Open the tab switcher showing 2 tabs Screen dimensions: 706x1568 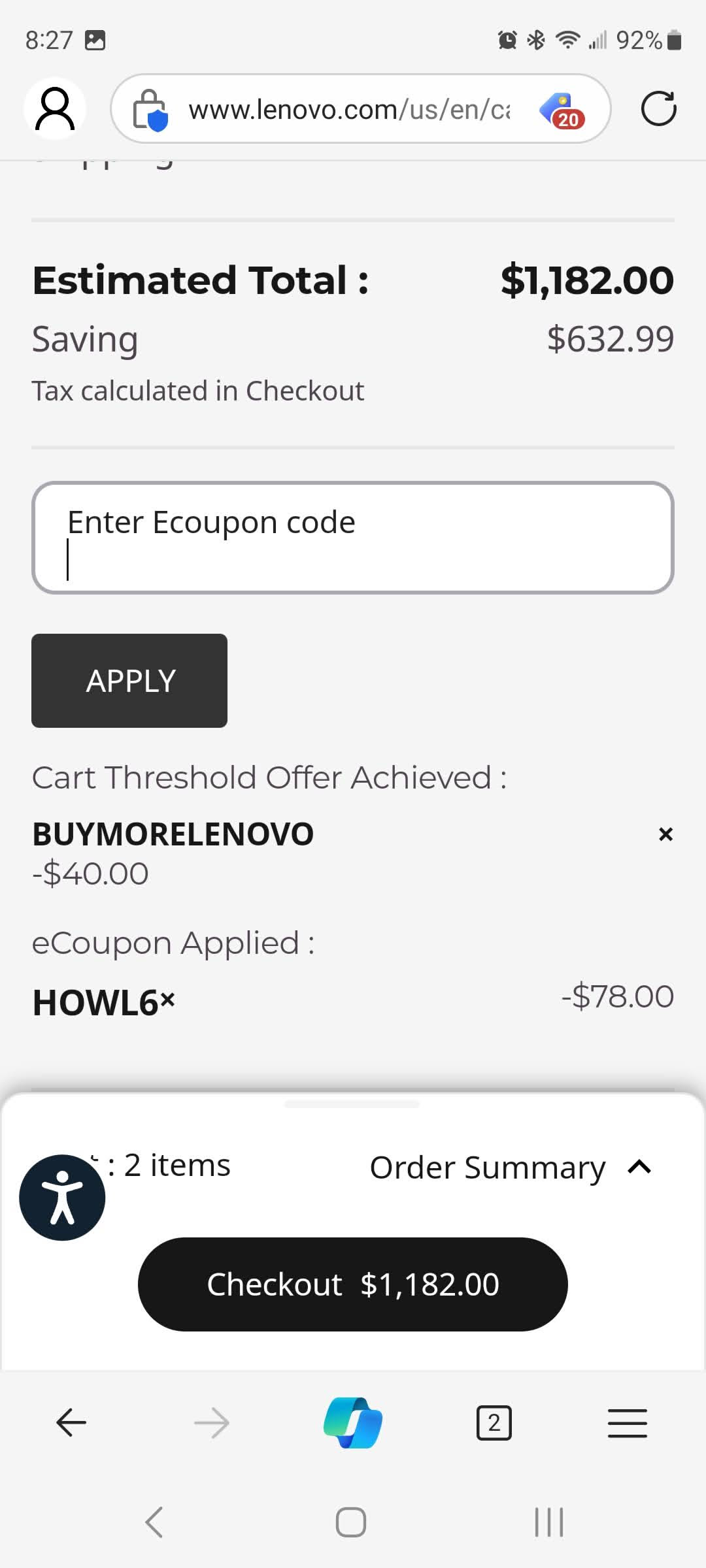pyautogui.click(x=494, y=1422)
